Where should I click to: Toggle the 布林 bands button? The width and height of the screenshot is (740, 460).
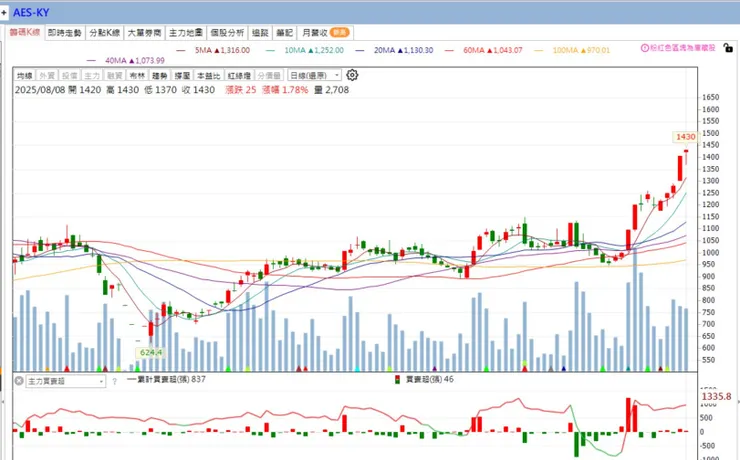[x=137, y=75]
